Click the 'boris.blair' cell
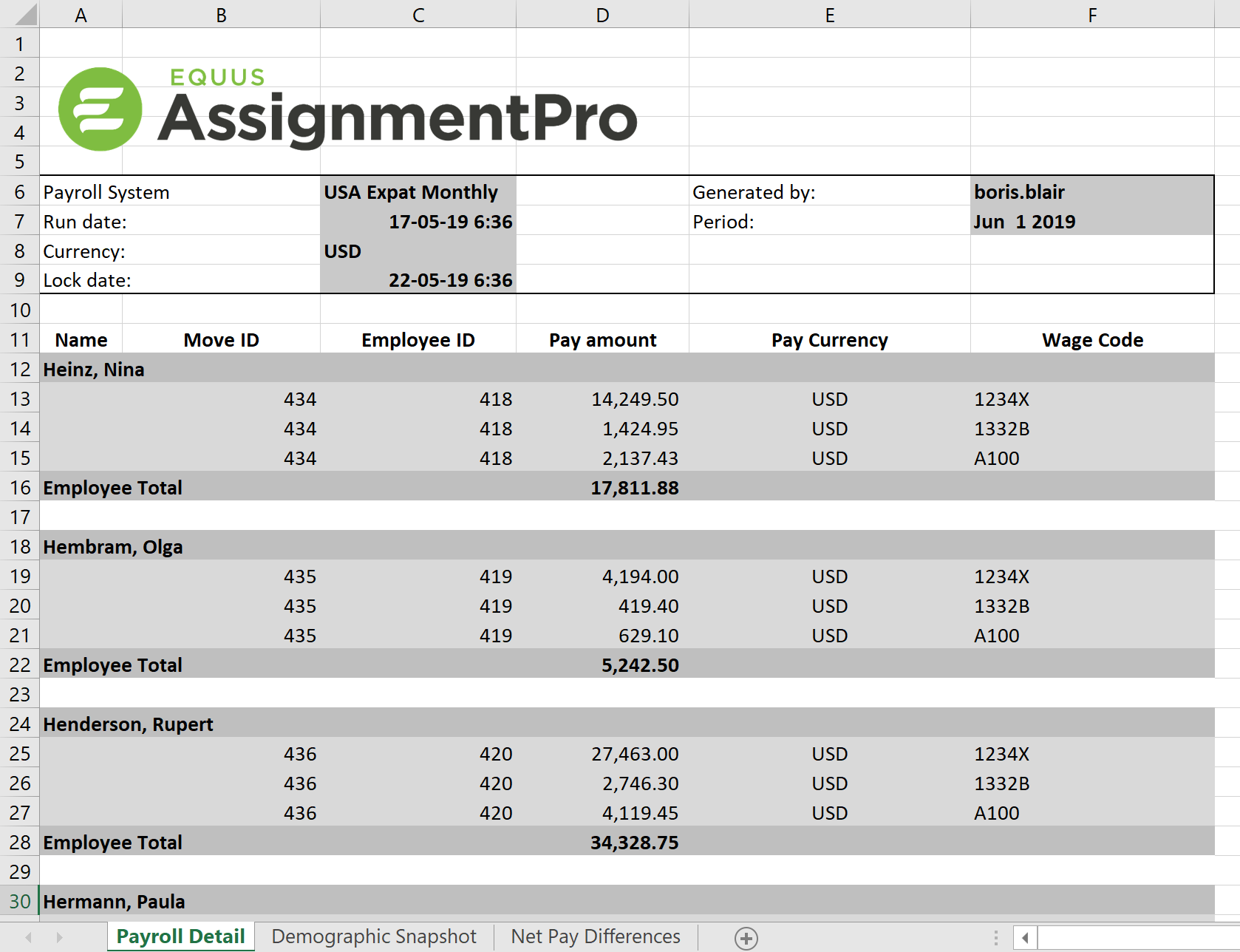This screenshot has height=952, width=1240. (1092, 191)
